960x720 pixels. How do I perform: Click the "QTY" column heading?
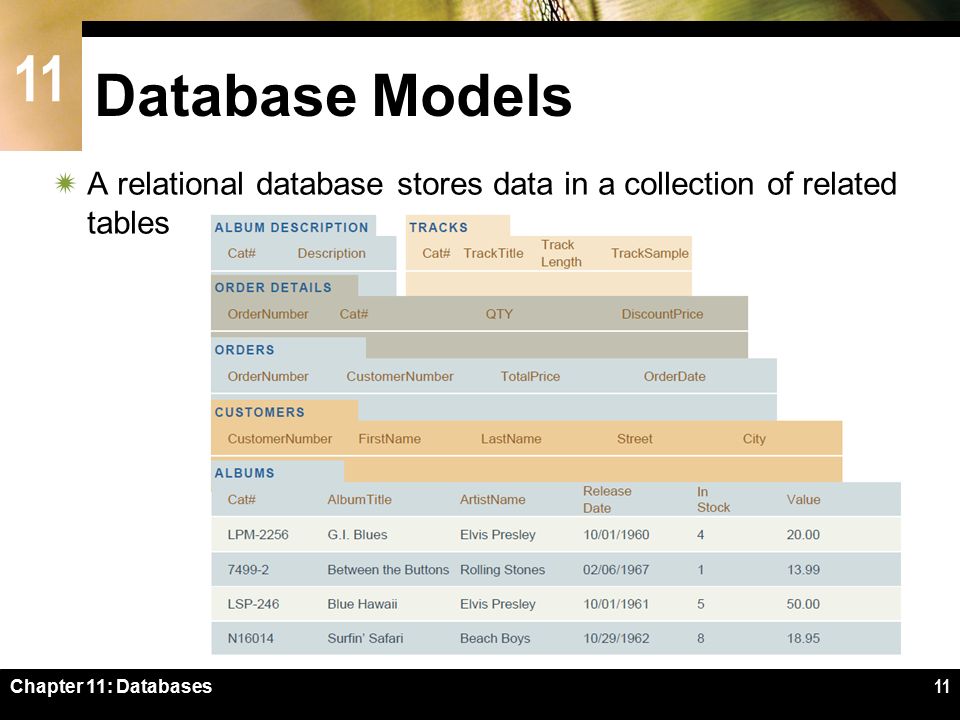pyautogui.click(x=499, y=314)
